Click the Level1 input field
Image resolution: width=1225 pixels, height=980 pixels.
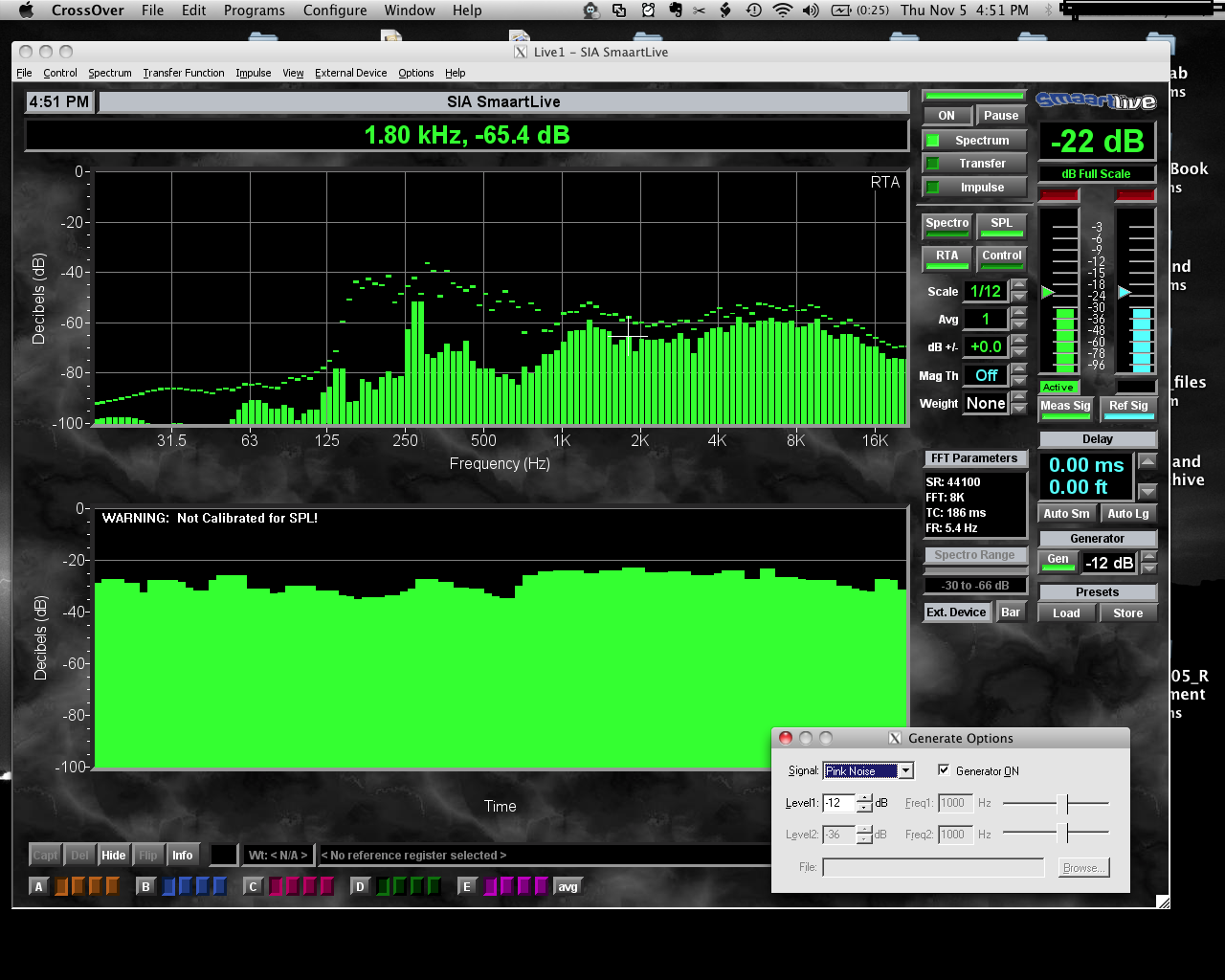click(x=838, y=803)
